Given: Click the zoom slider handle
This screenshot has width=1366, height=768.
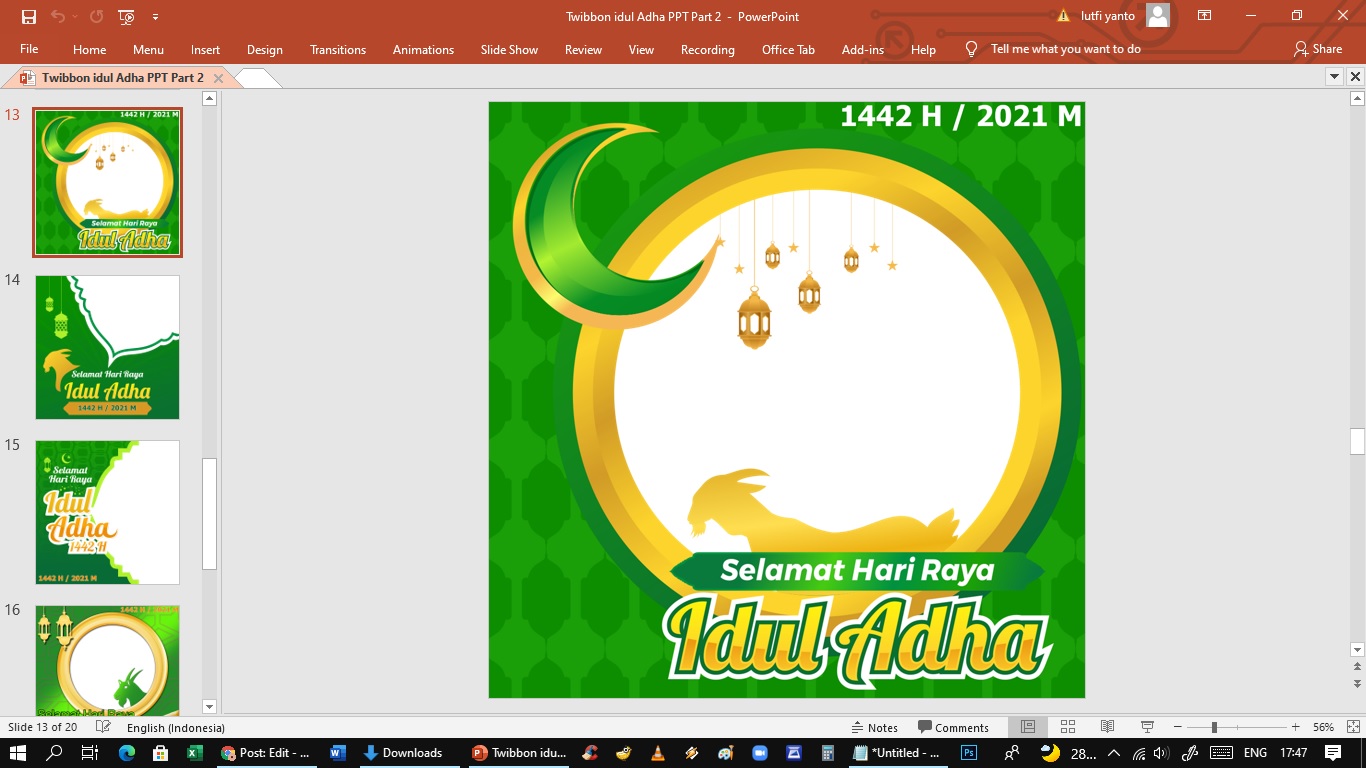Looking at the screenshot, I should (x=1214, y=727).
